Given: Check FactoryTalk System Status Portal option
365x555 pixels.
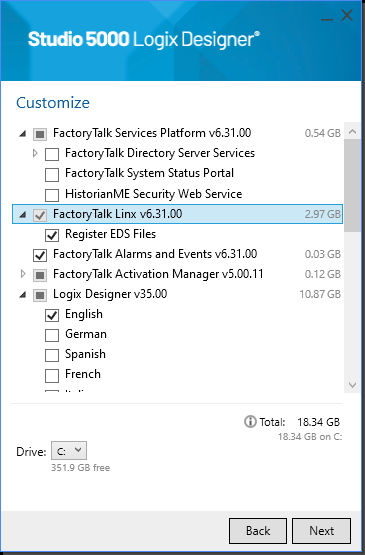Looking at the screenshot, I should point(52,174).
